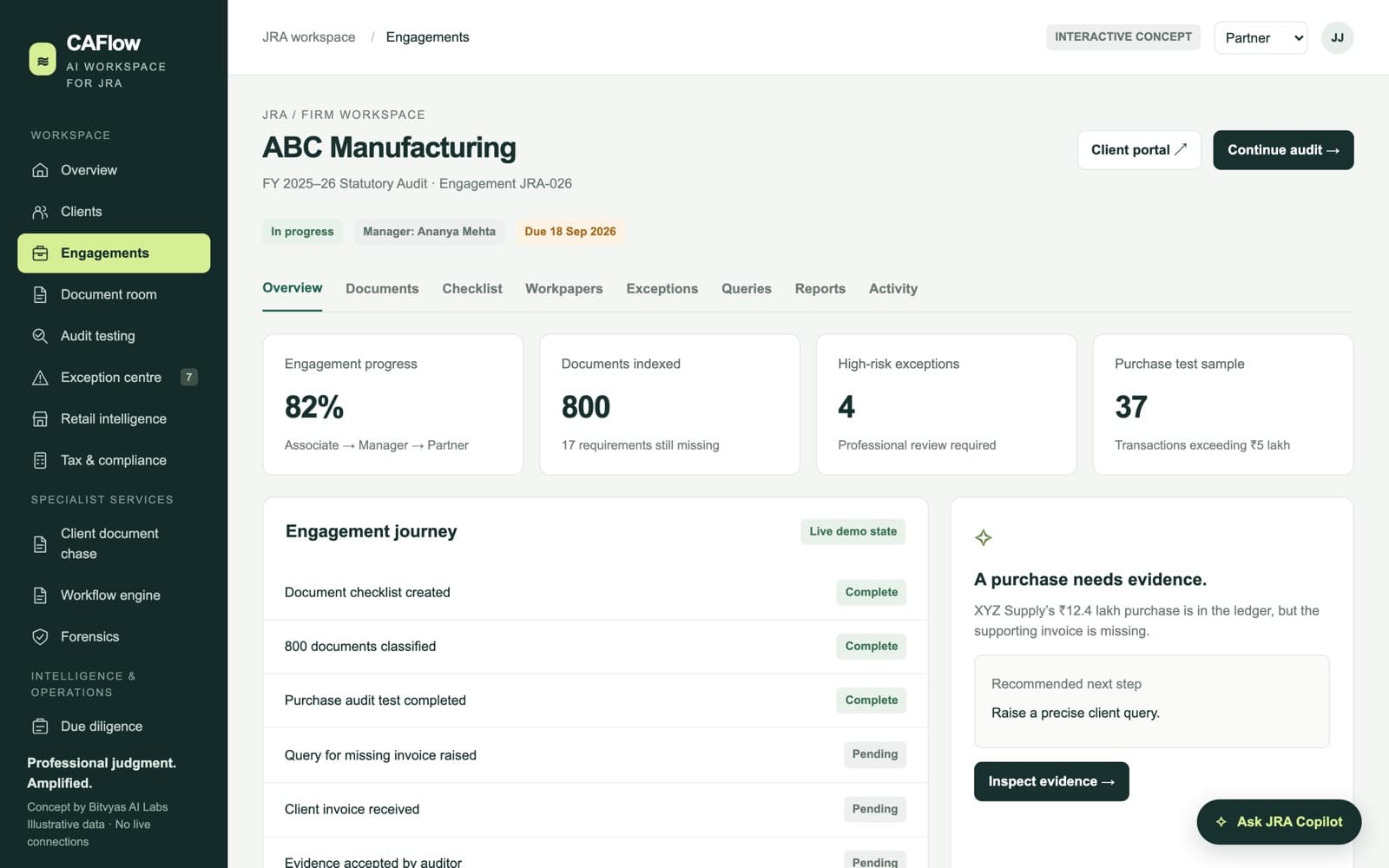
Task: Click the High-risk exceptions card
Action: click(x=946, y=404)
